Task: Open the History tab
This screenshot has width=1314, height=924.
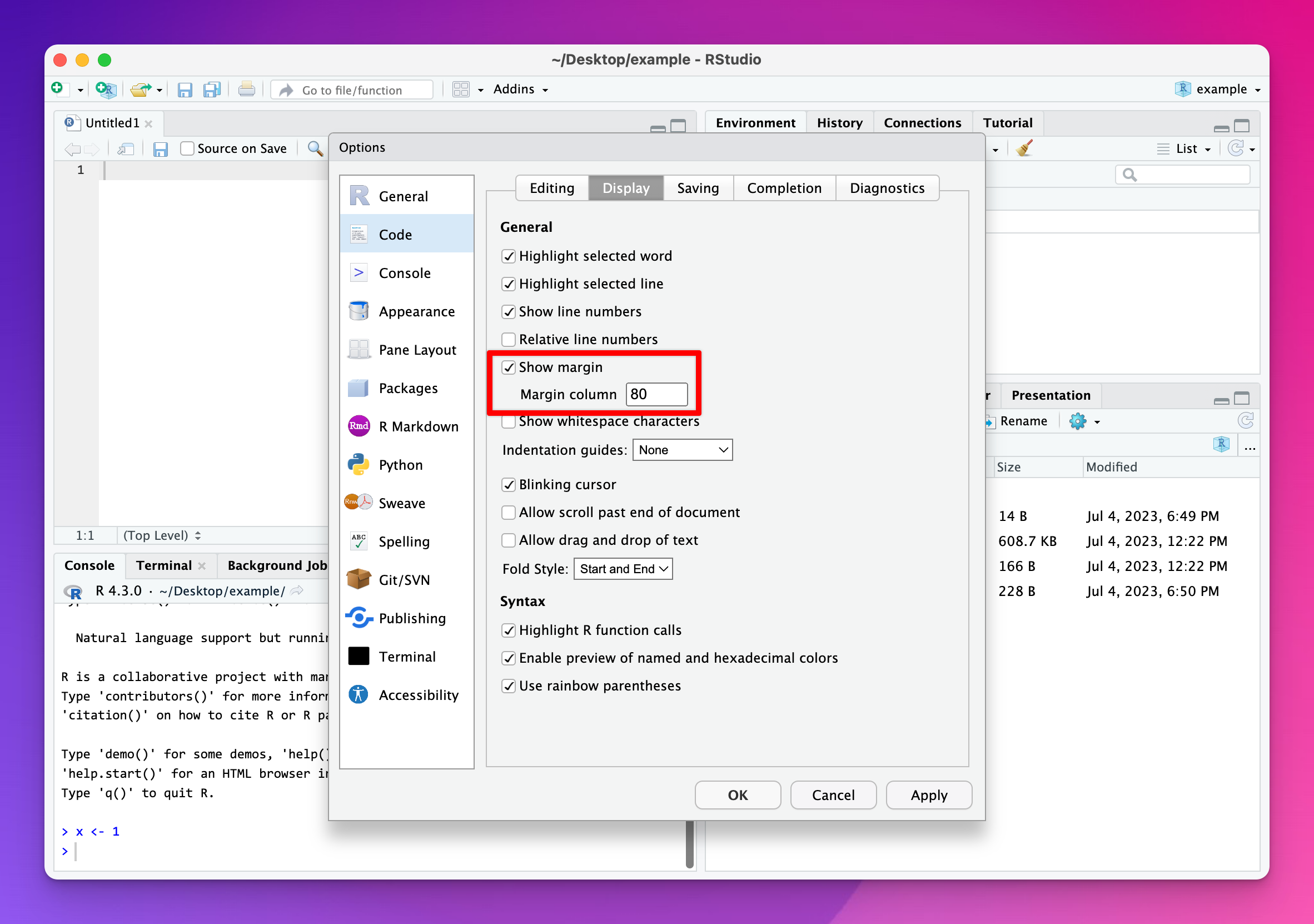Action: click(x=839, y=123)
